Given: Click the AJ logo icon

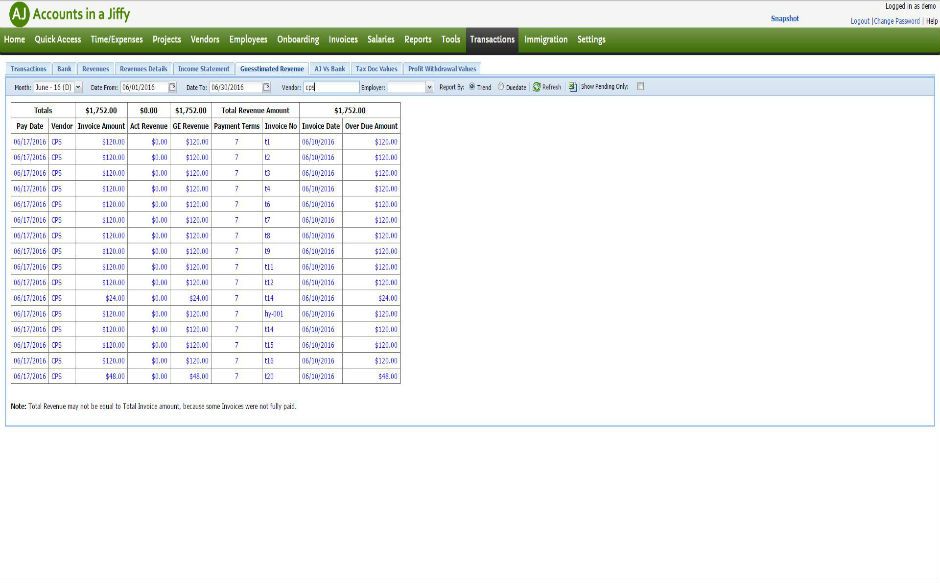Looking at the screenshot, I should coord(19,14).
